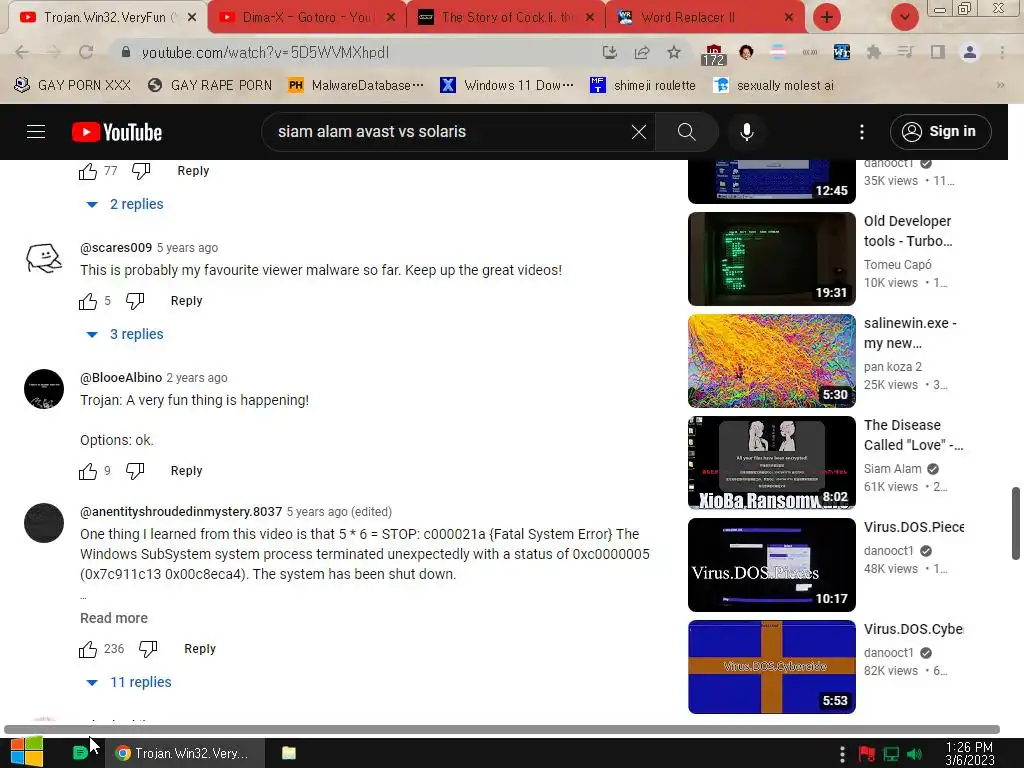The width and height of the screenshot is (1024, 768).
Task: Open the tab search dropdown arrow
Action: [x=904, y=17]
